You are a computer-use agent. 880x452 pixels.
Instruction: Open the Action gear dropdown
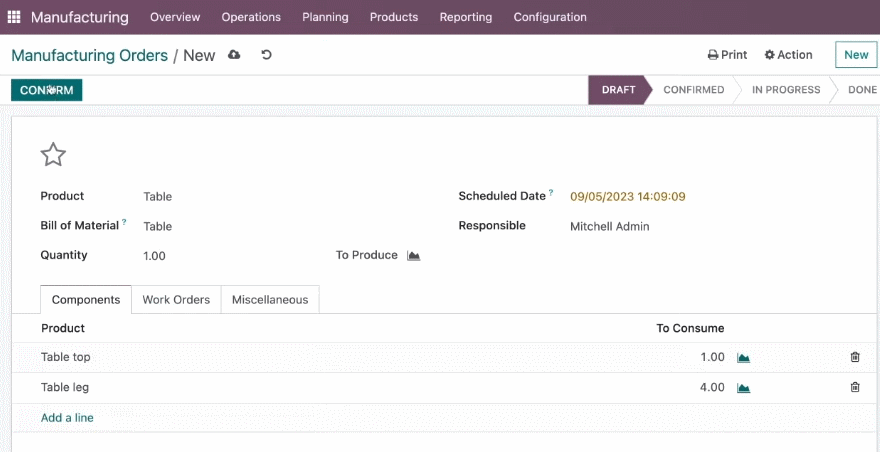tap(789, 55)
